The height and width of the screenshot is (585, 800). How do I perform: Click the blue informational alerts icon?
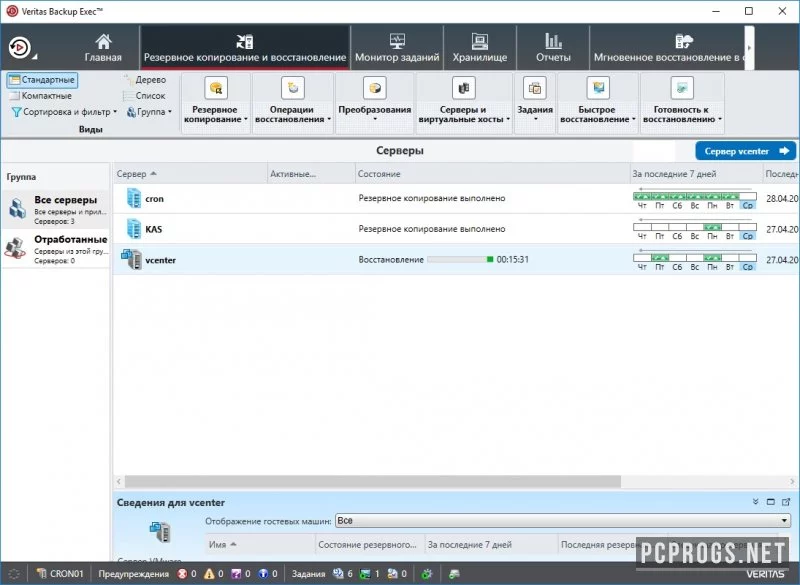pos(263,574)
